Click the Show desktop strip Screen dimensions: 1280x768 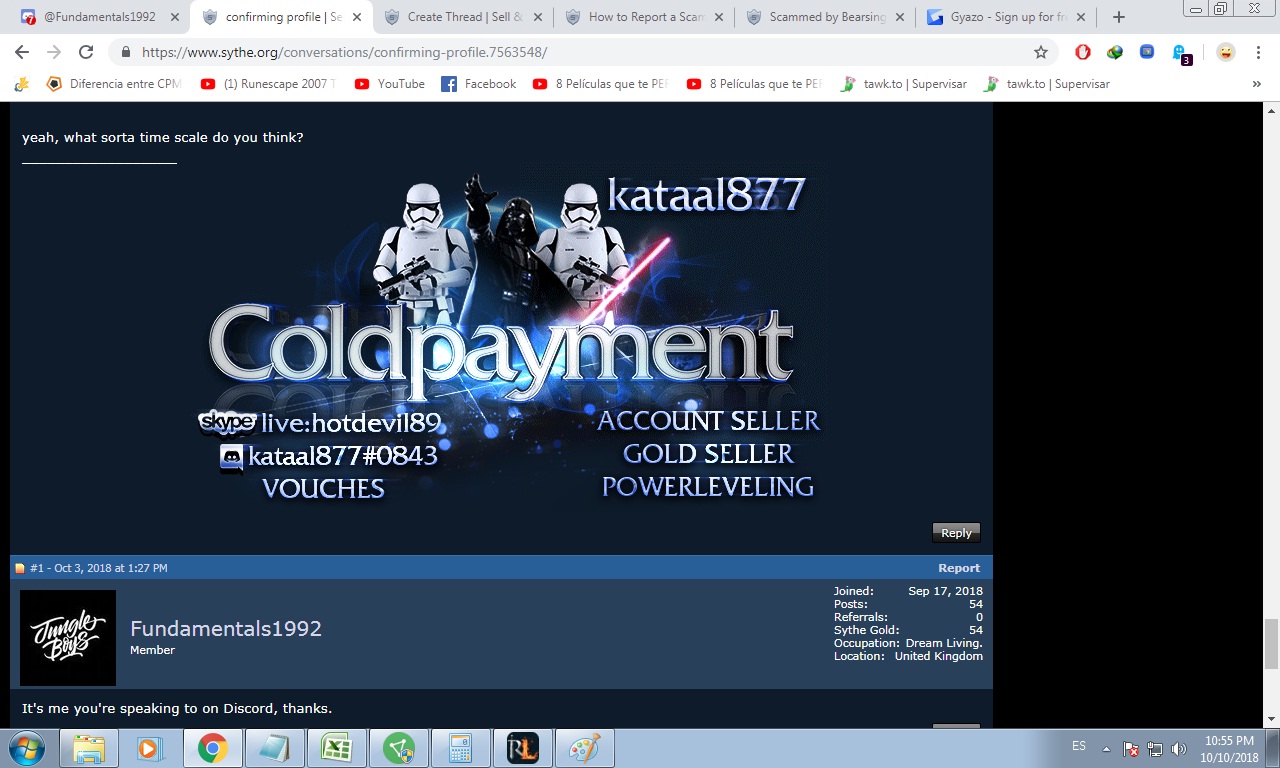[x=1272, y=749]
